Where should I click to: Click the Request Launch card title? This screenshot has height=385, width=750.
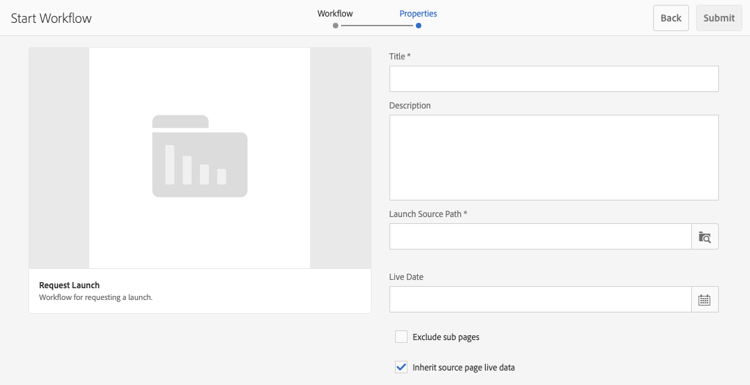coord(69,285)
